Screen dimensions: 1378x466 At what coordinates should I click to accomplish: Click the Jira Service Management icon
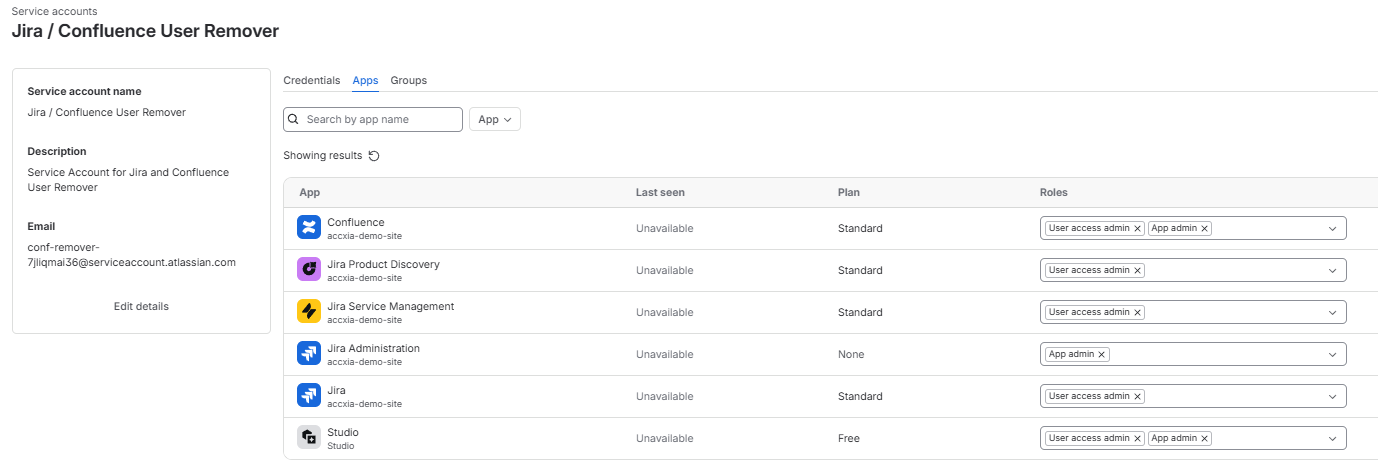click(308, 312)
